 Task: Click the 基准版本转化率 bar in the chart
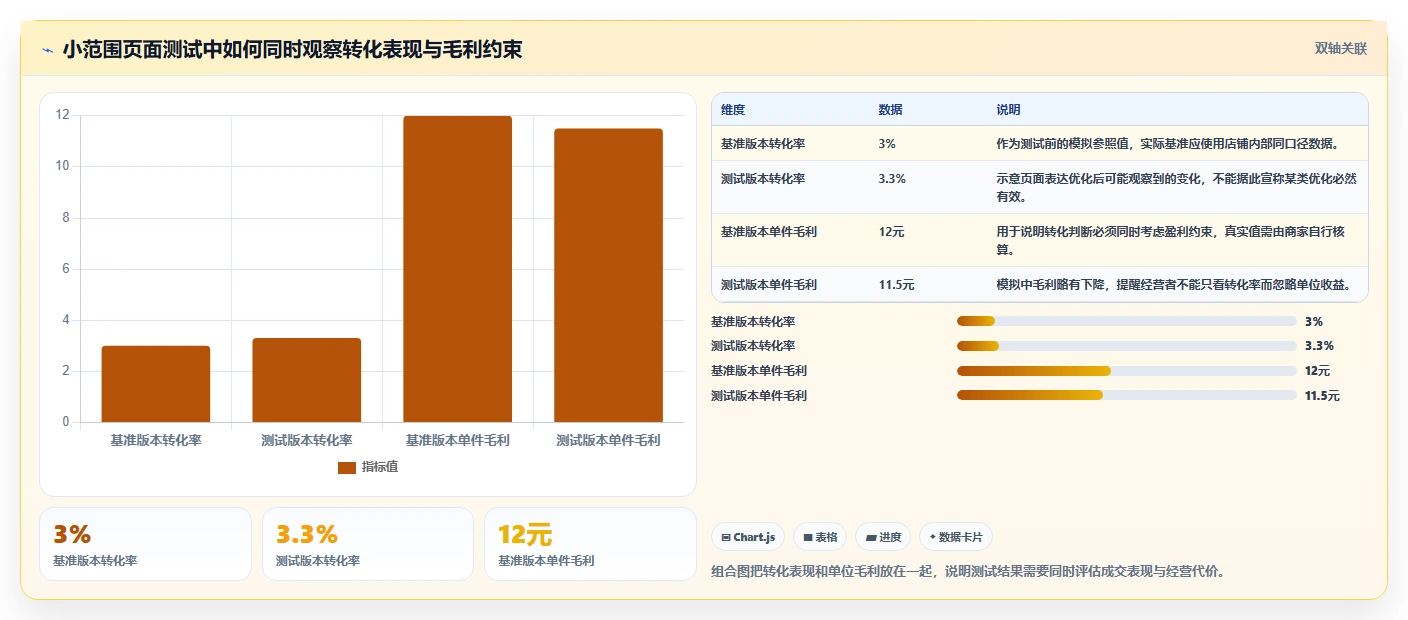[x=156, y=384]
